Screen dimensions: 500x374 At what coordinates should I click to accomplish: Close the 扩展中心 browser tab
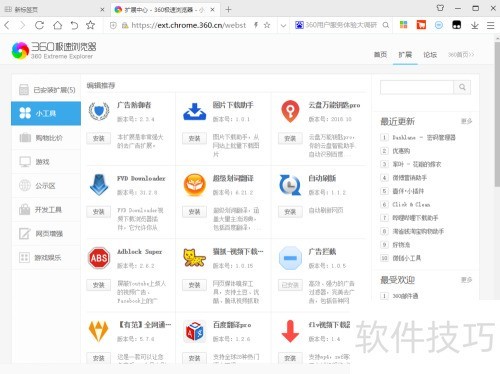click(213, 10)
